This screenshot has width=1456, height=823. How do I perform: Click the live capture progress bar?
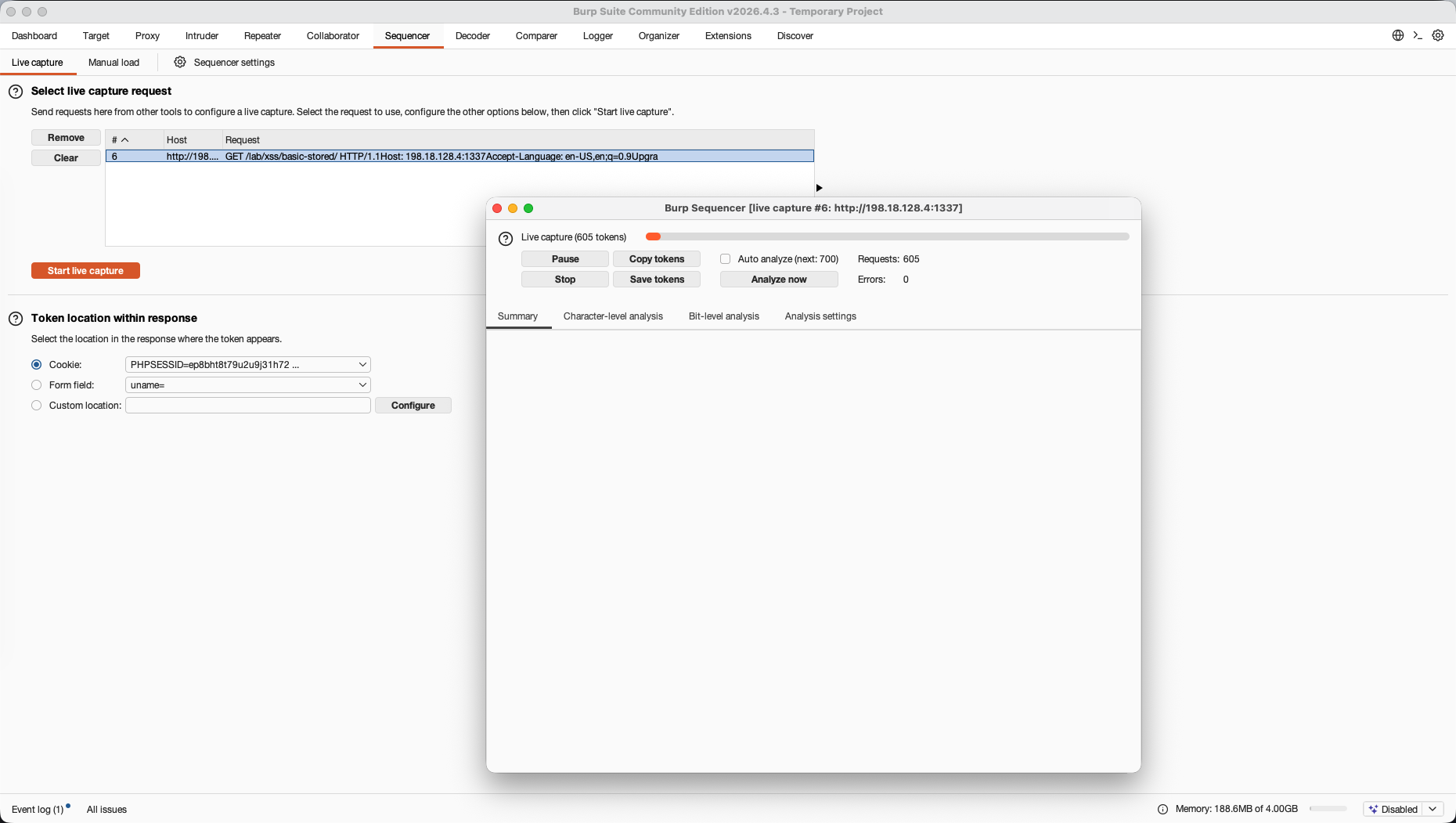click(x=887, y=236)
